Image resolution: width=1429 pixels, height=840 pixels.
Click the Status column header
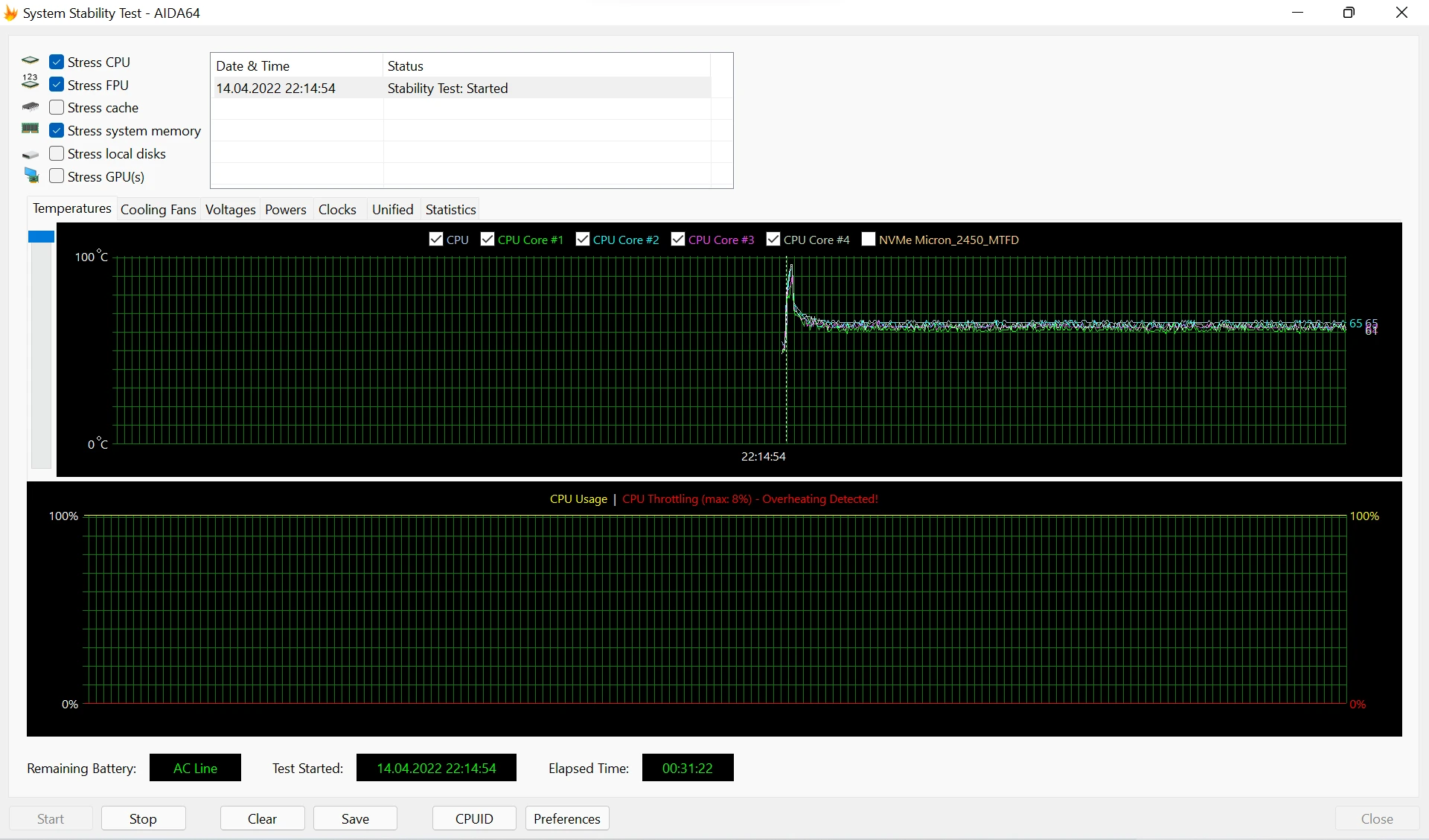[546, 65]
